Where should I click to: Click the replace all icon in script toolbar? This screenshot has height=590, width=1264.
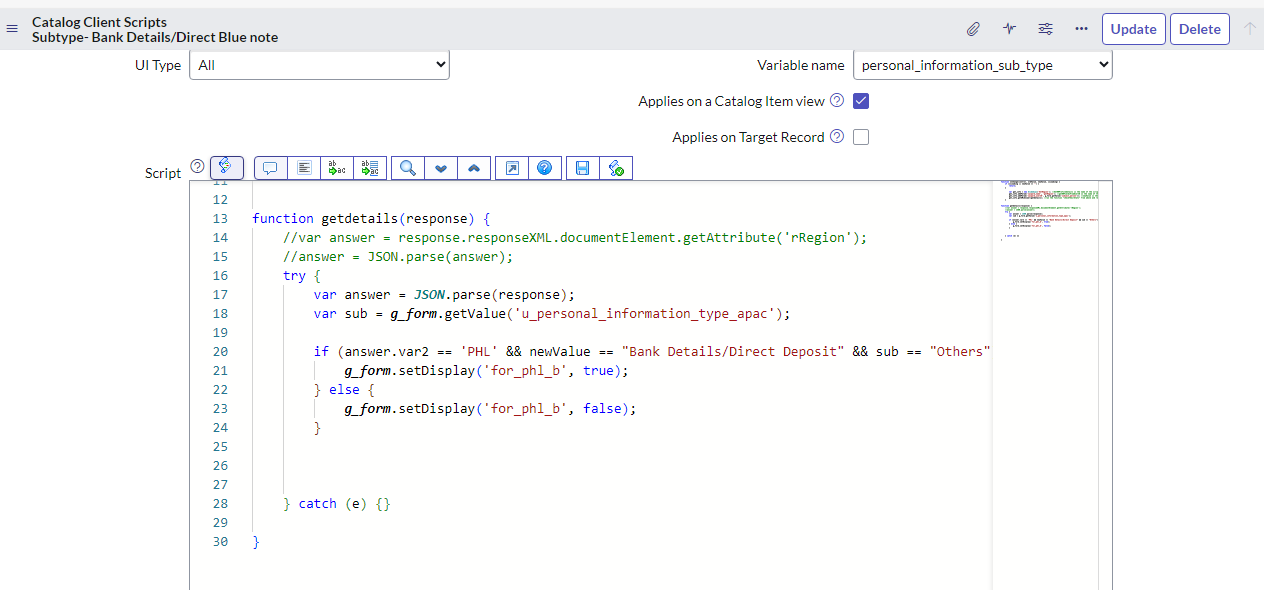[370, 168]
